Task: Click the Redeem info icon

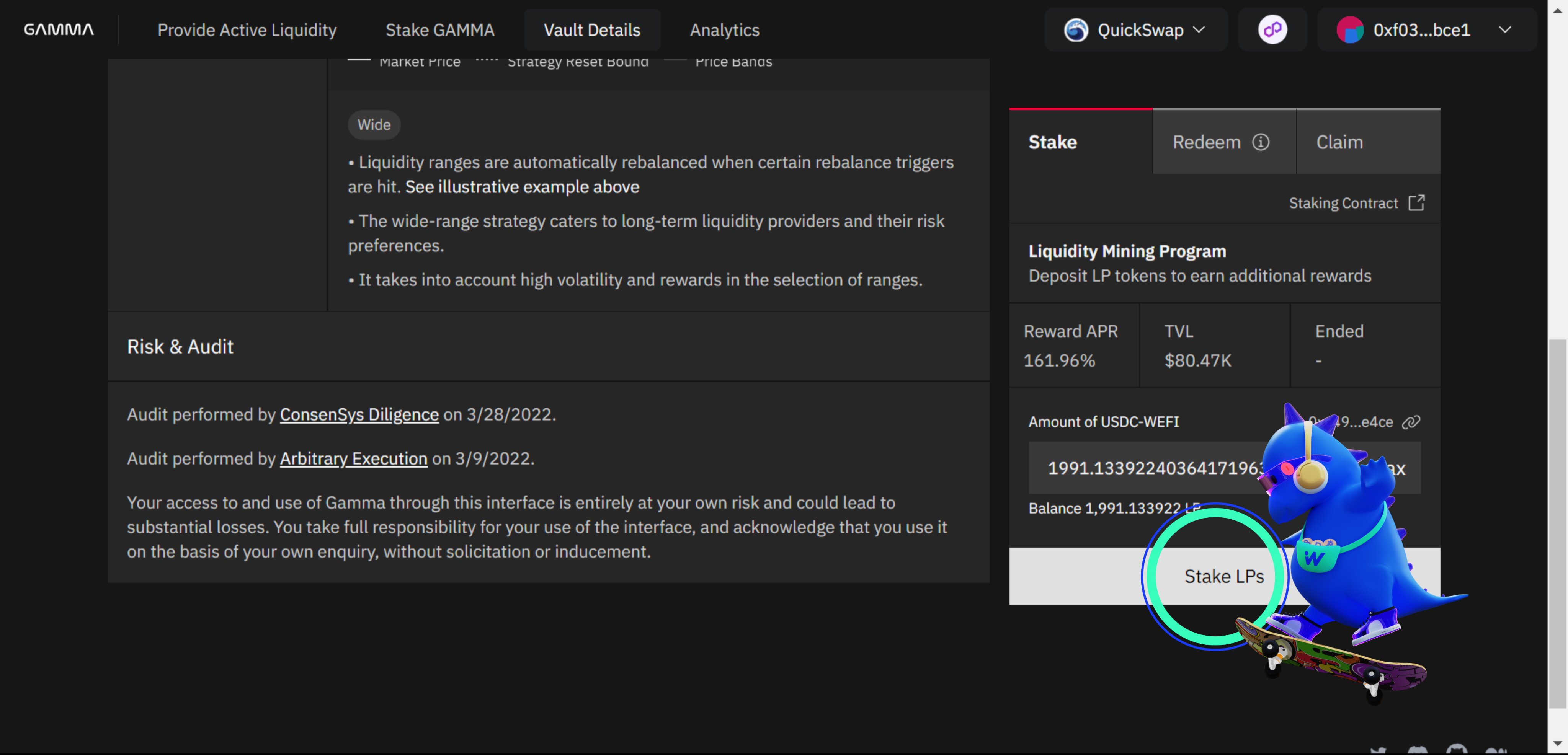Action: (1261, 142)
